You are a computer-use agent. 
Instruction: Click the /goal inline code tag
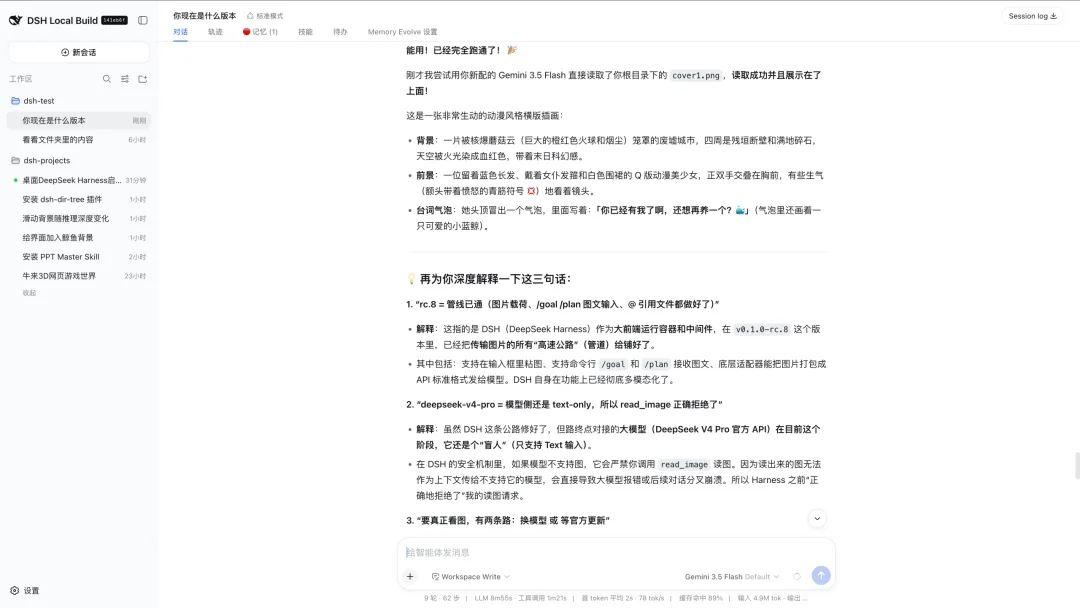[612, 364]
